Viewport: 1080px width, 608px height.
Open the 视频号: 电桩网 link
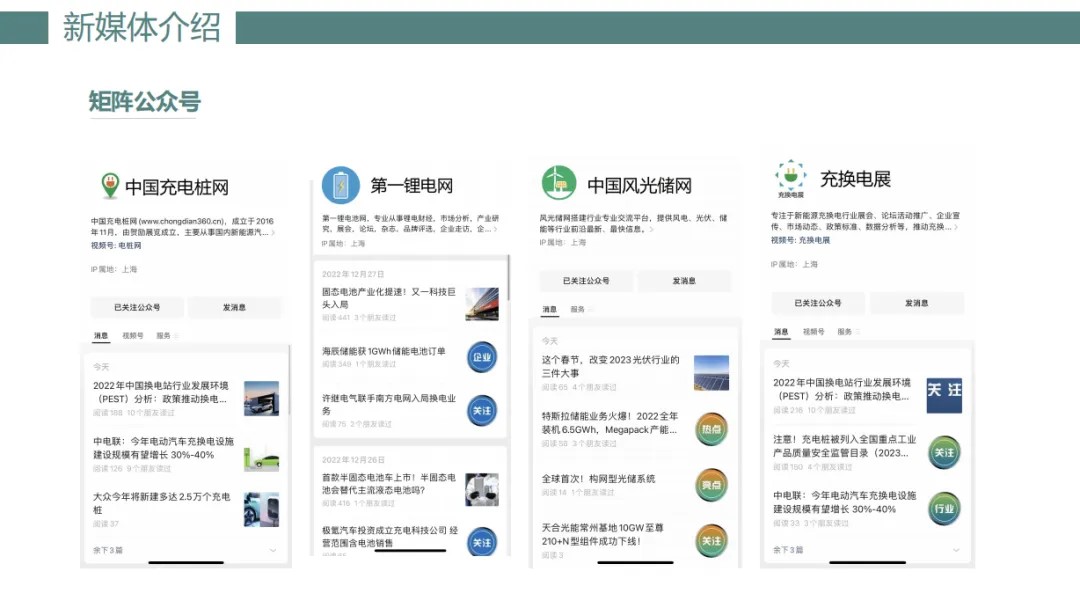coord(116,245)
